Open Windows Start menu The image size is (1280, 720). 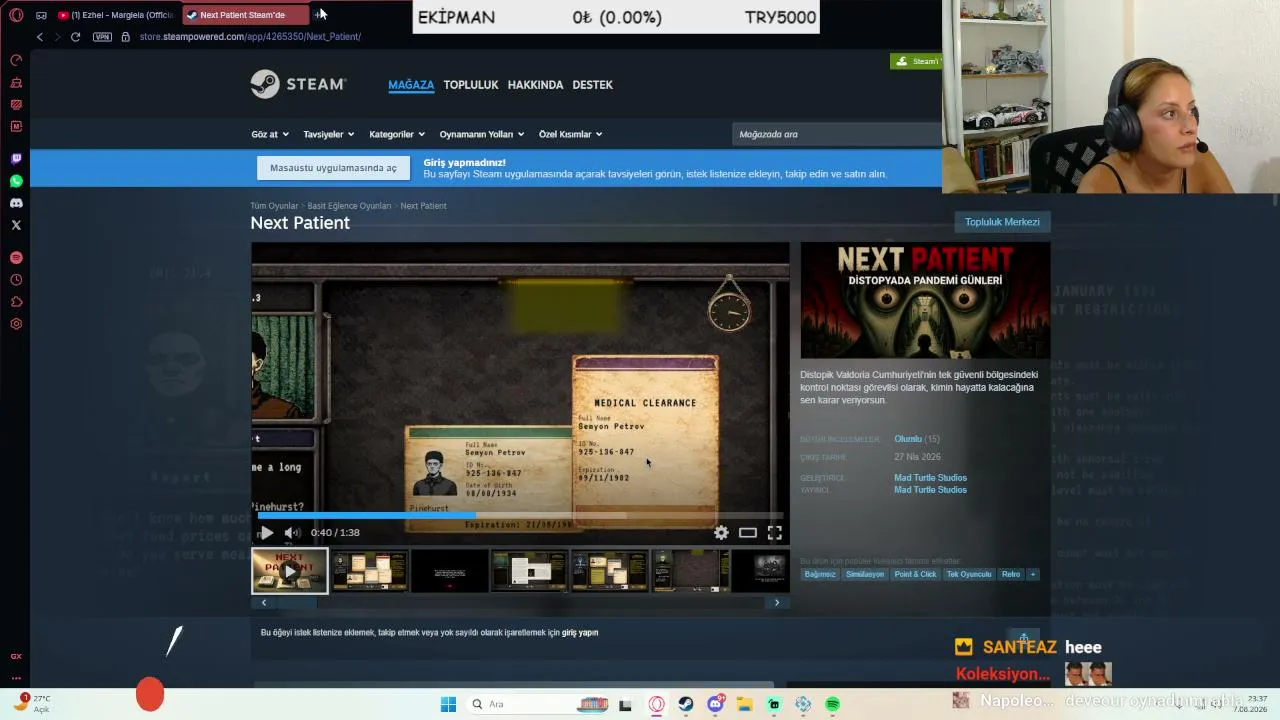point(448,704)
